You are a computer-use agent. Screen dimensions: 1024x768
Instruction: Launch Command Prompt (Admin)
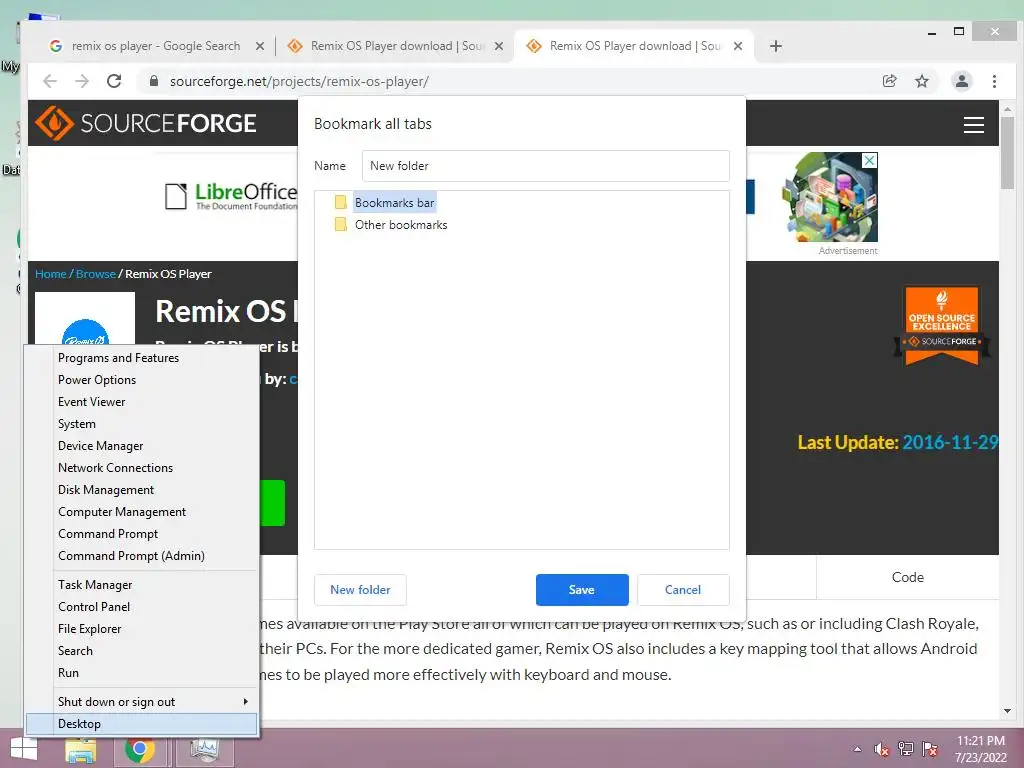[142, 556]
